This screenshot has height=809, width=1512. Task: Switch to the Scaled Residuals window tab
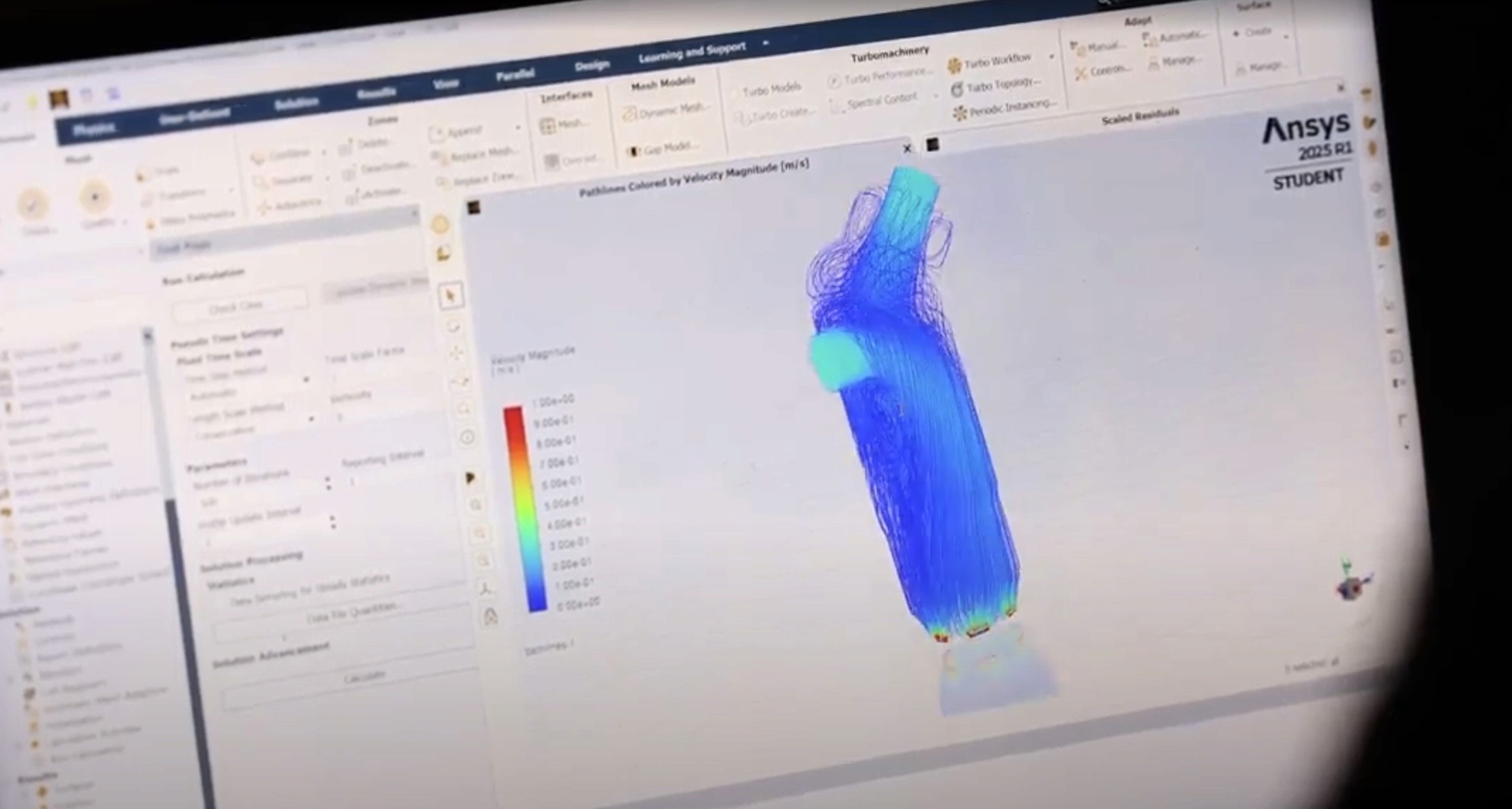click(1140, 117)
